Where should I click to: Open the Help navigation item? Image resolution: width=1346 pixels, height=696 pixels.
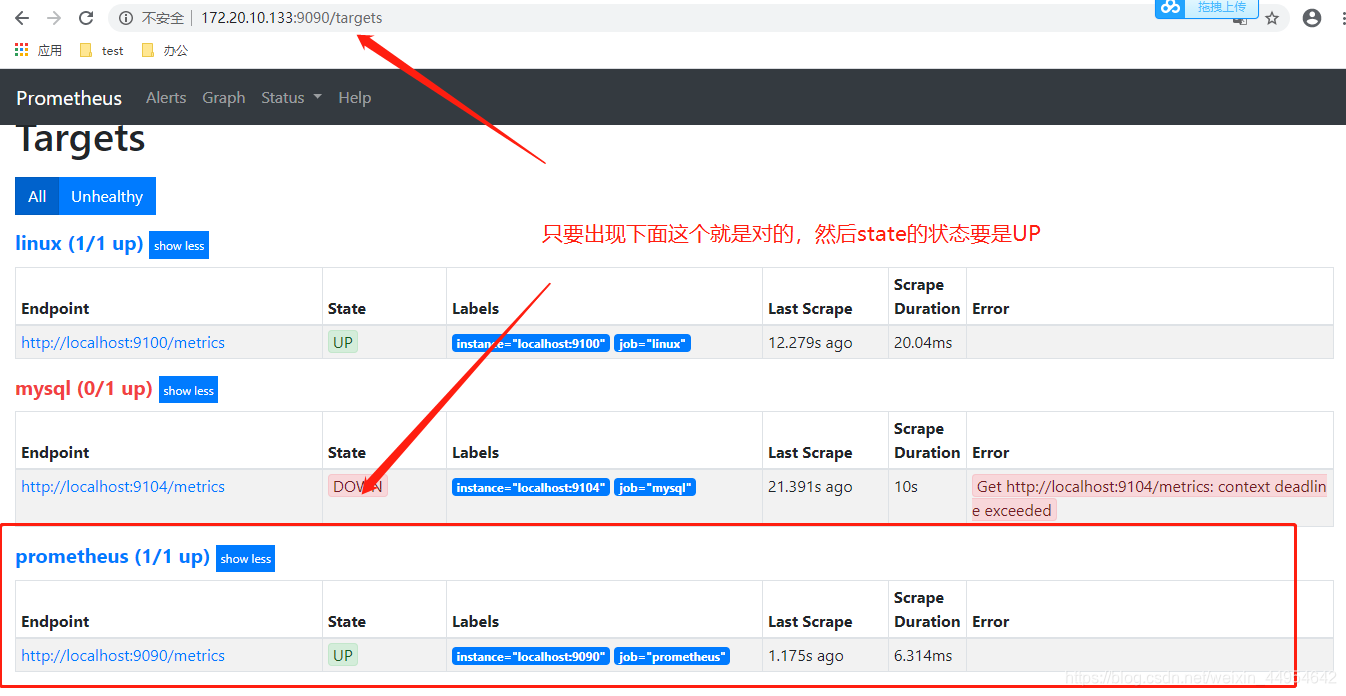point(355,98)
